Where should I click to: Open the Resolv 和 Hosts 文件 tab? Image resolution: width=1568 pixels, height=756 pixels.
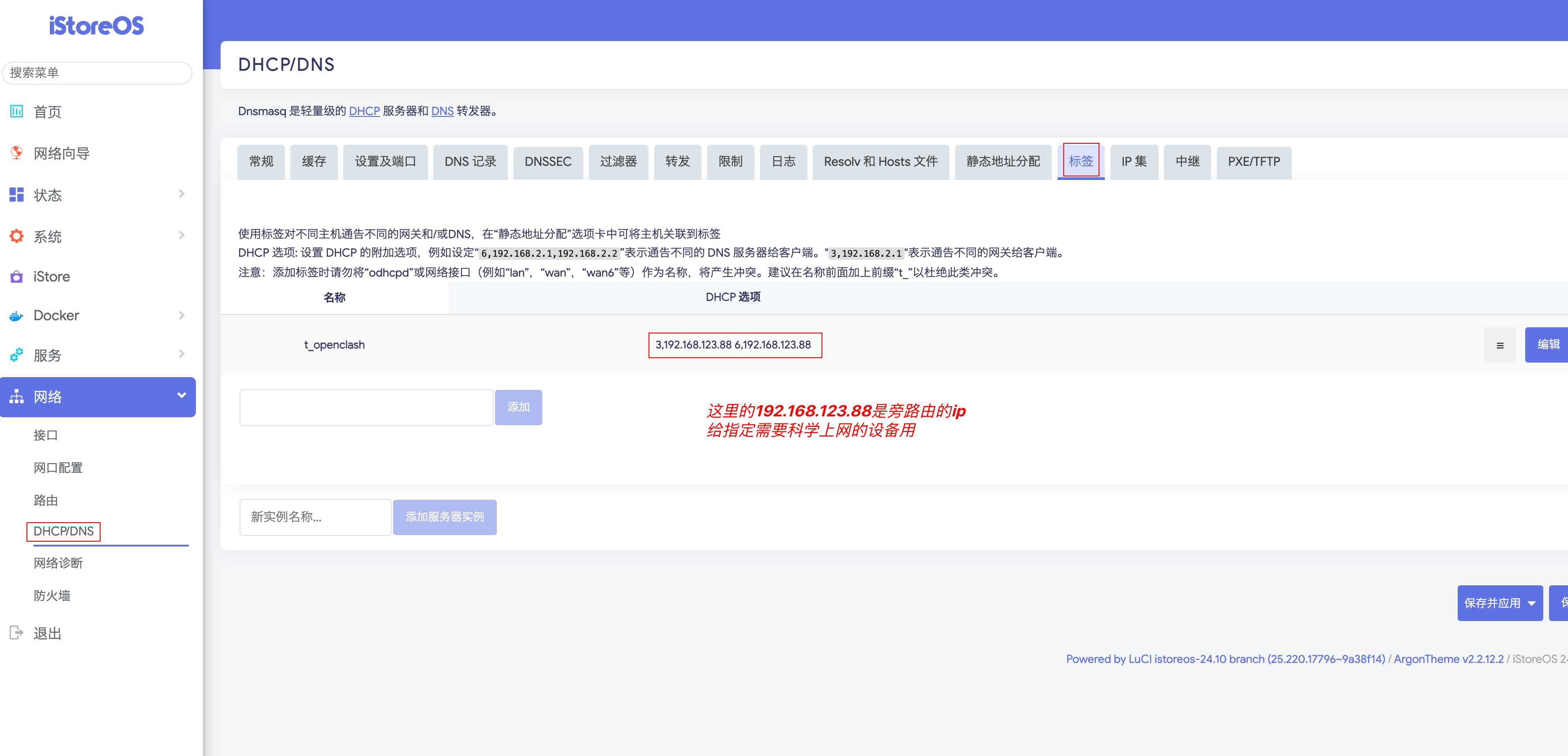[881, 162]
